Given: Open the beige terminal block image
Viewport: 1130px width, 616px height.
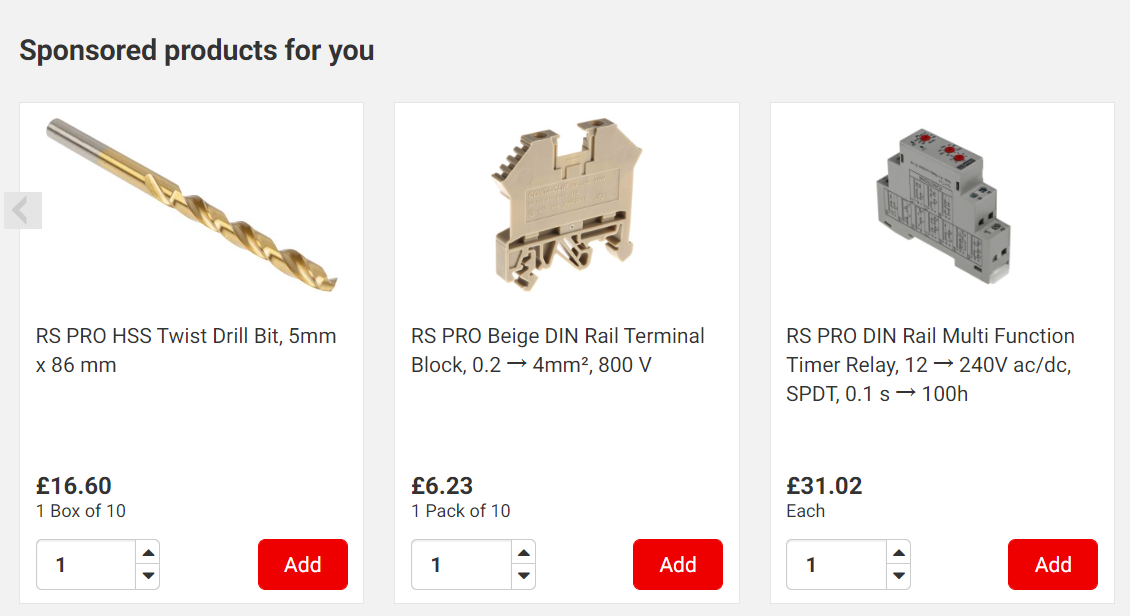Looking at the screenshot, I should click(567, 205).
